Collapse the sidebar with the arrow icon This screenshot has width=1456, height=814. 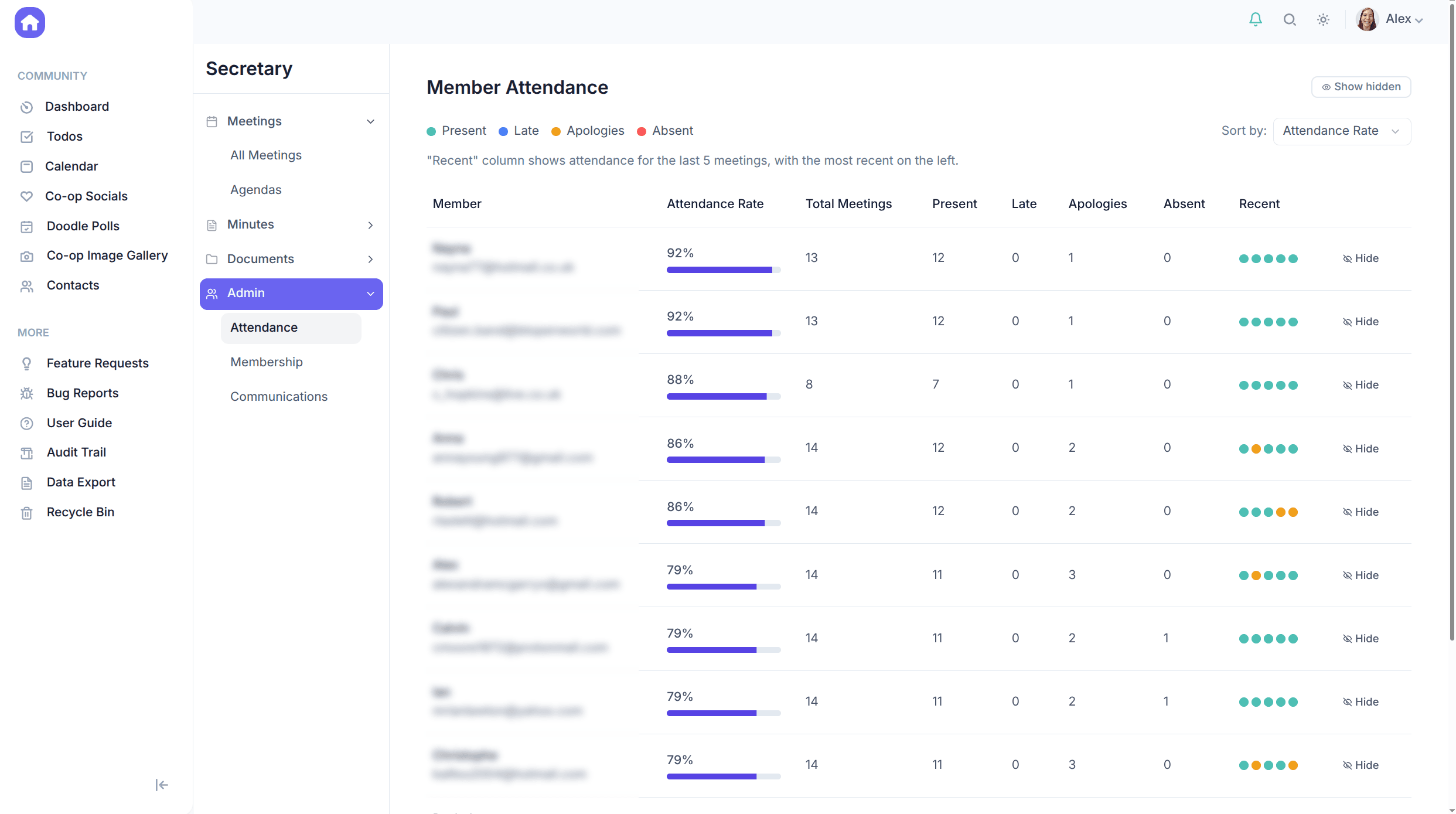click(161, 785)
